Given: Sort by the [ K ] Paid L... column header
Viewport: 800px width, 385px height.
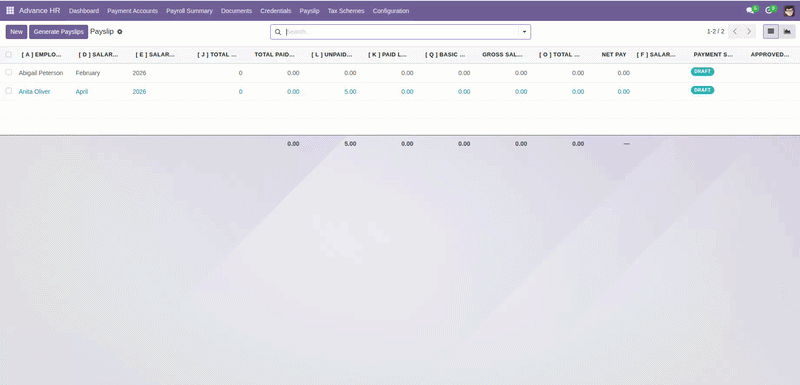Looking at the screenshot, I should point(388,55).
